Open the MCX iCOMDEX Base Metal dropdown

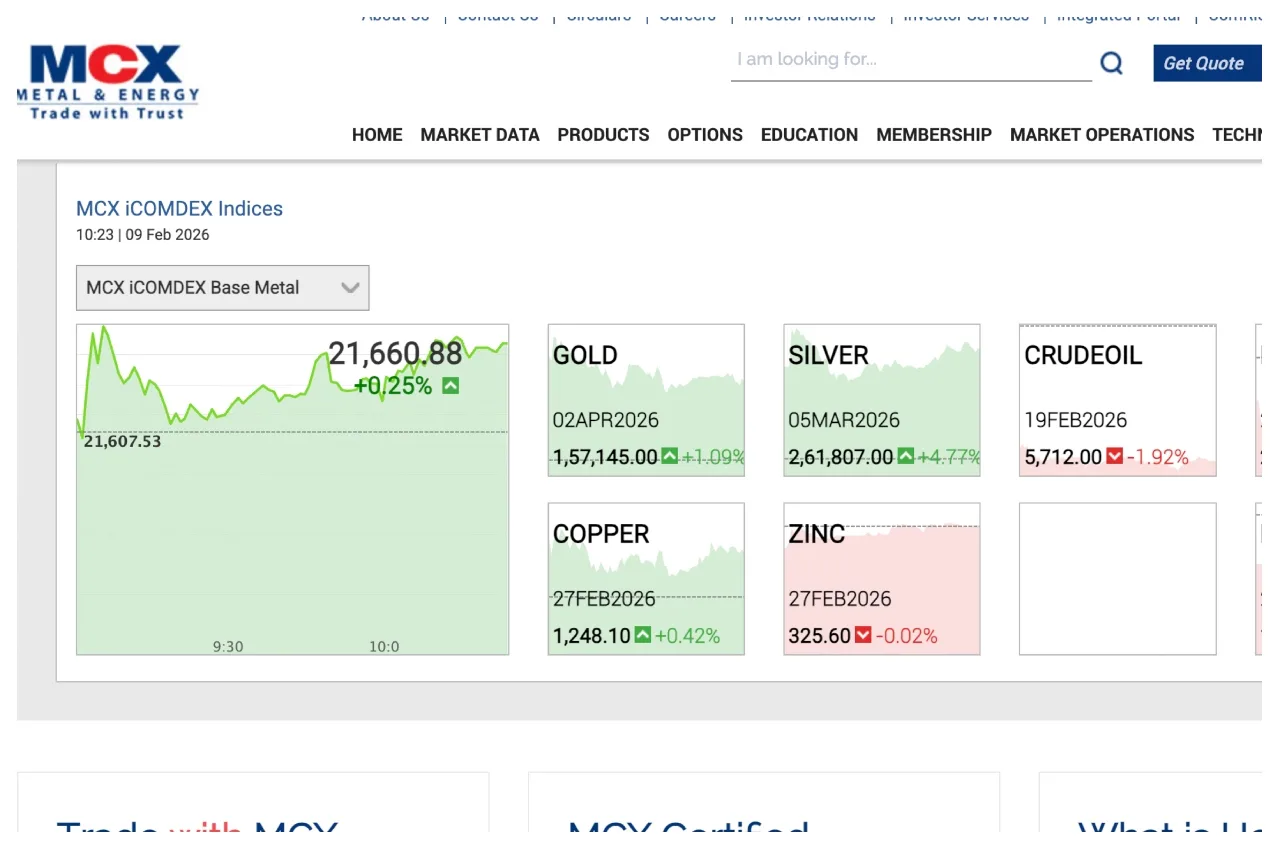pos(222,287)
